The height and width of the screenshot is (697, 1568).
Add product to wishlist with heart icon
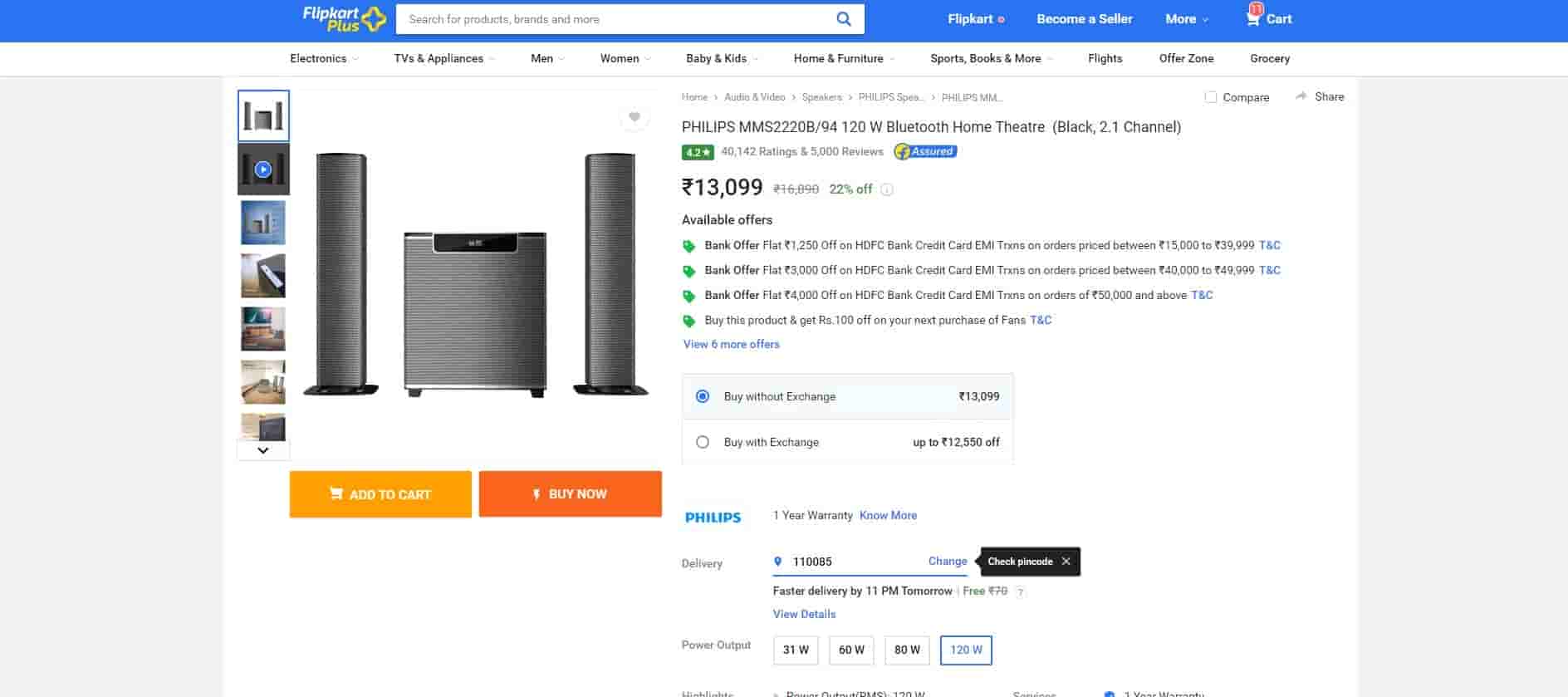pyautogui.click(x=635, y=118)
